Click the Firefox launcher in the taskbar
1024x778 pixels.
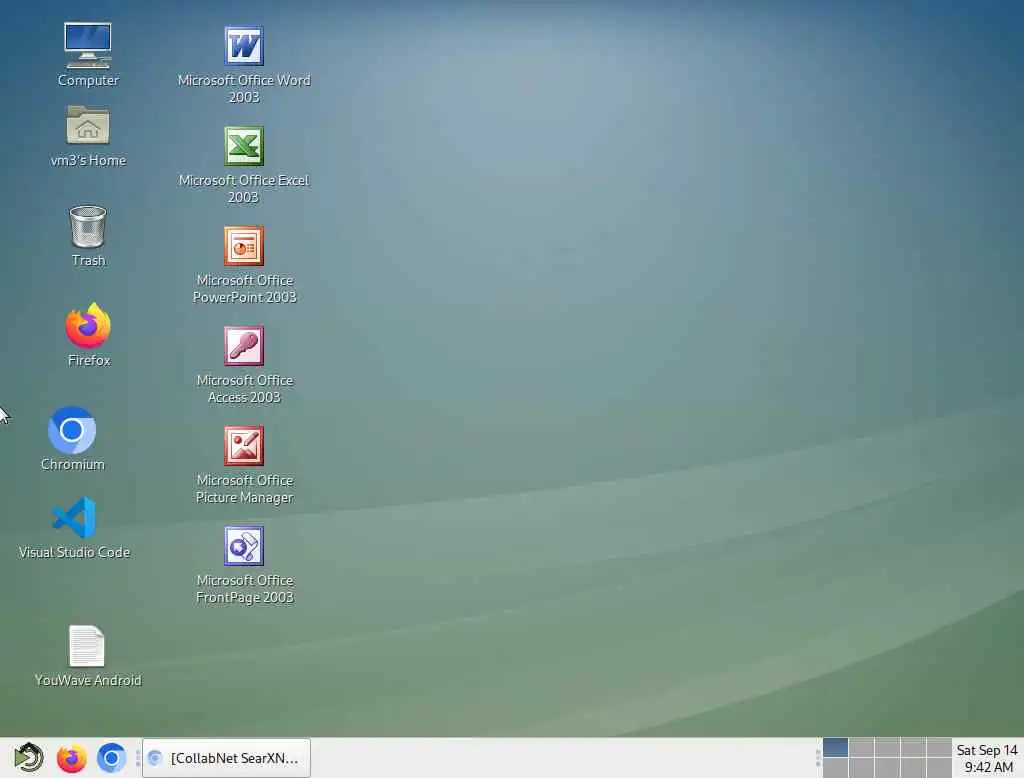pyautogui.click(x=71, y=758)
